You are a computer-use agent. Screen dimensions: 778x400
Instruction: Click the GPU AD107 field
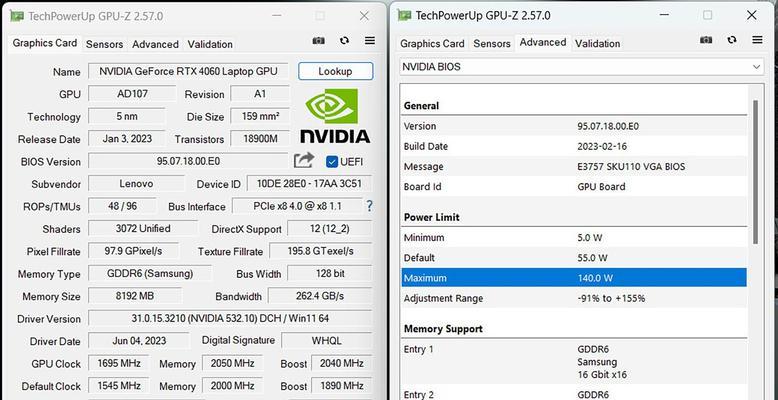pyautogui.click(x=132, y=94)
